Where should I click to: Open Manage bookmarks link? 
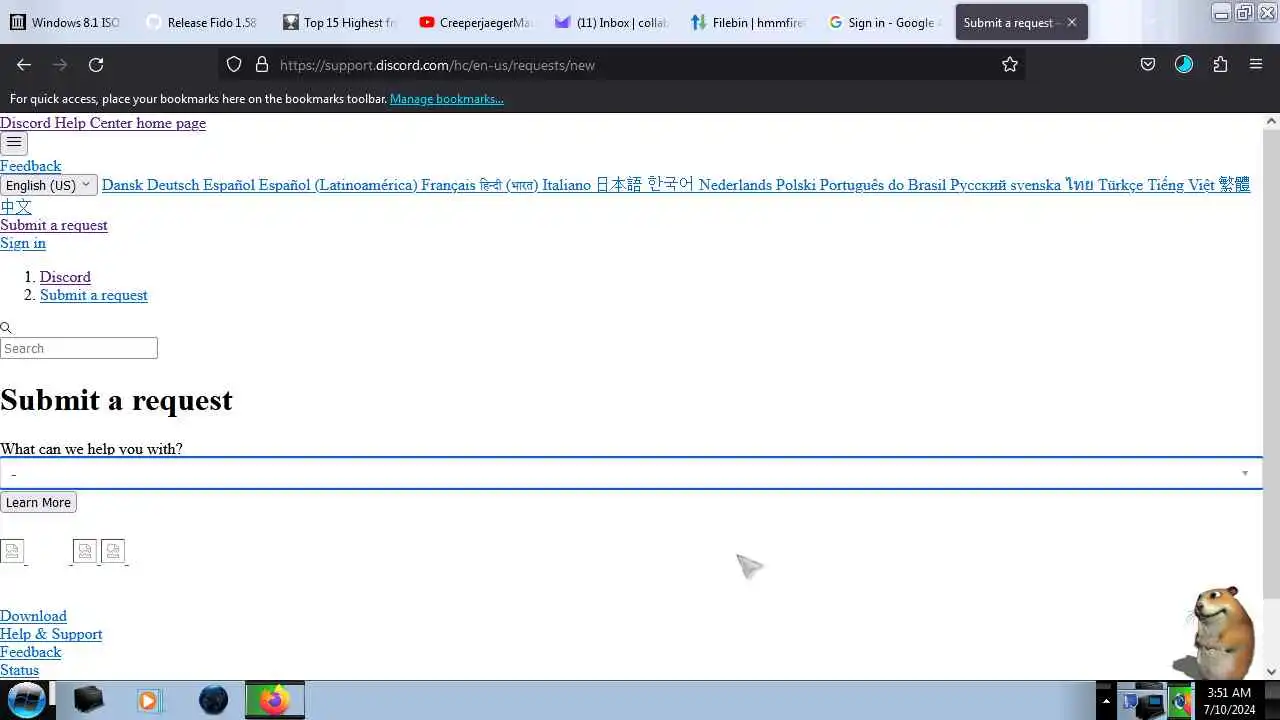(x=446, y=99)
